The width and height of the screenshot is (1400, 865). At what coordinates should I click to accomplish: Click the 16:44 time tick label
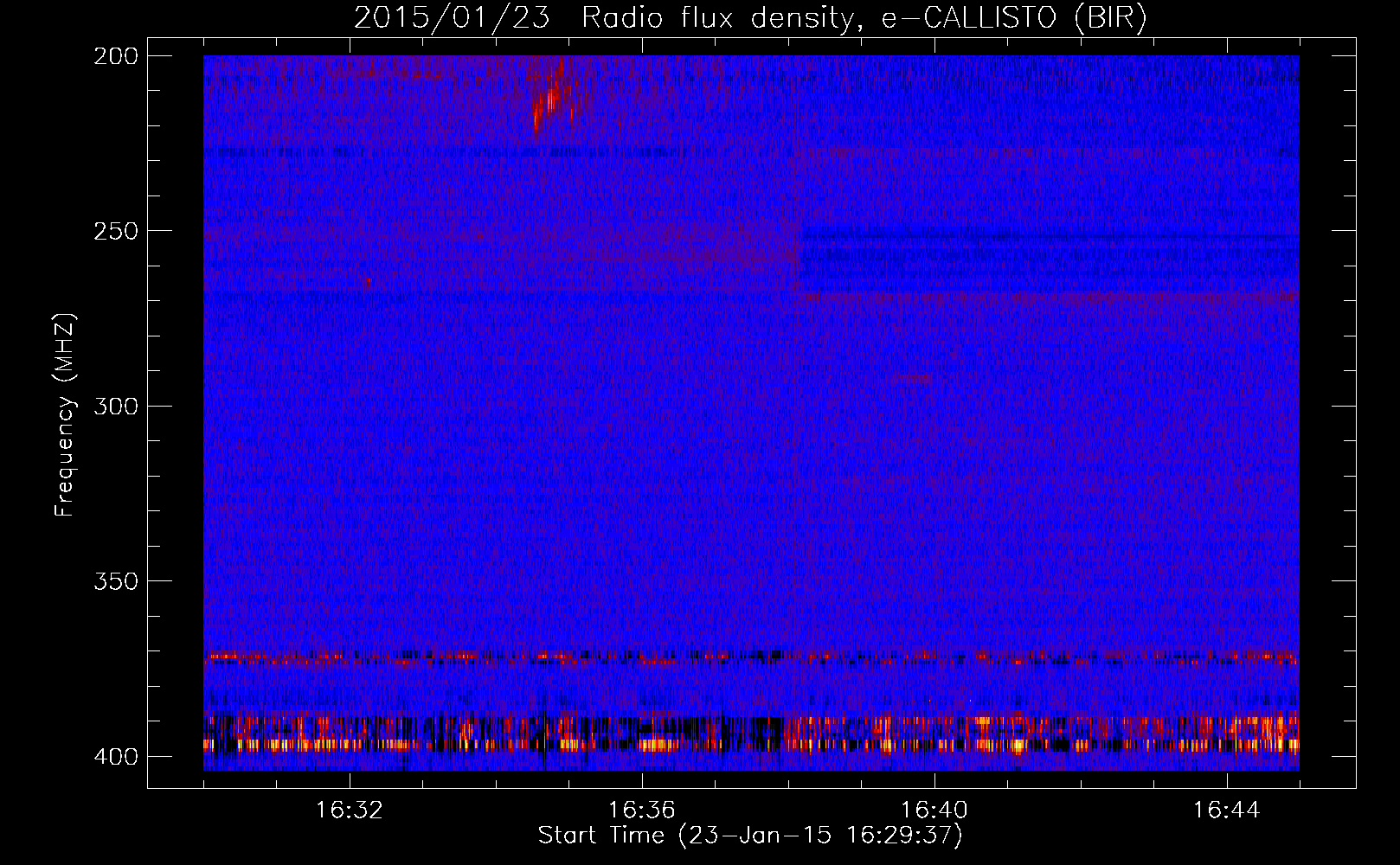[x=1227, y=811]
